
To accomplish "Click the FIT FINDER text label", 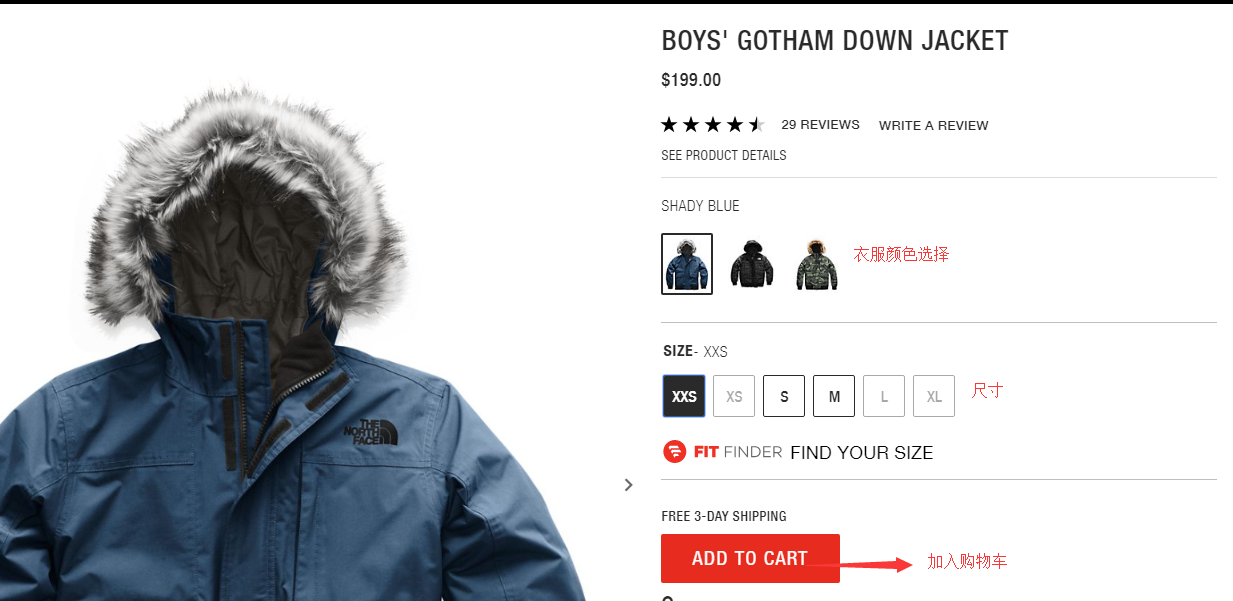I will click(738, 452).
